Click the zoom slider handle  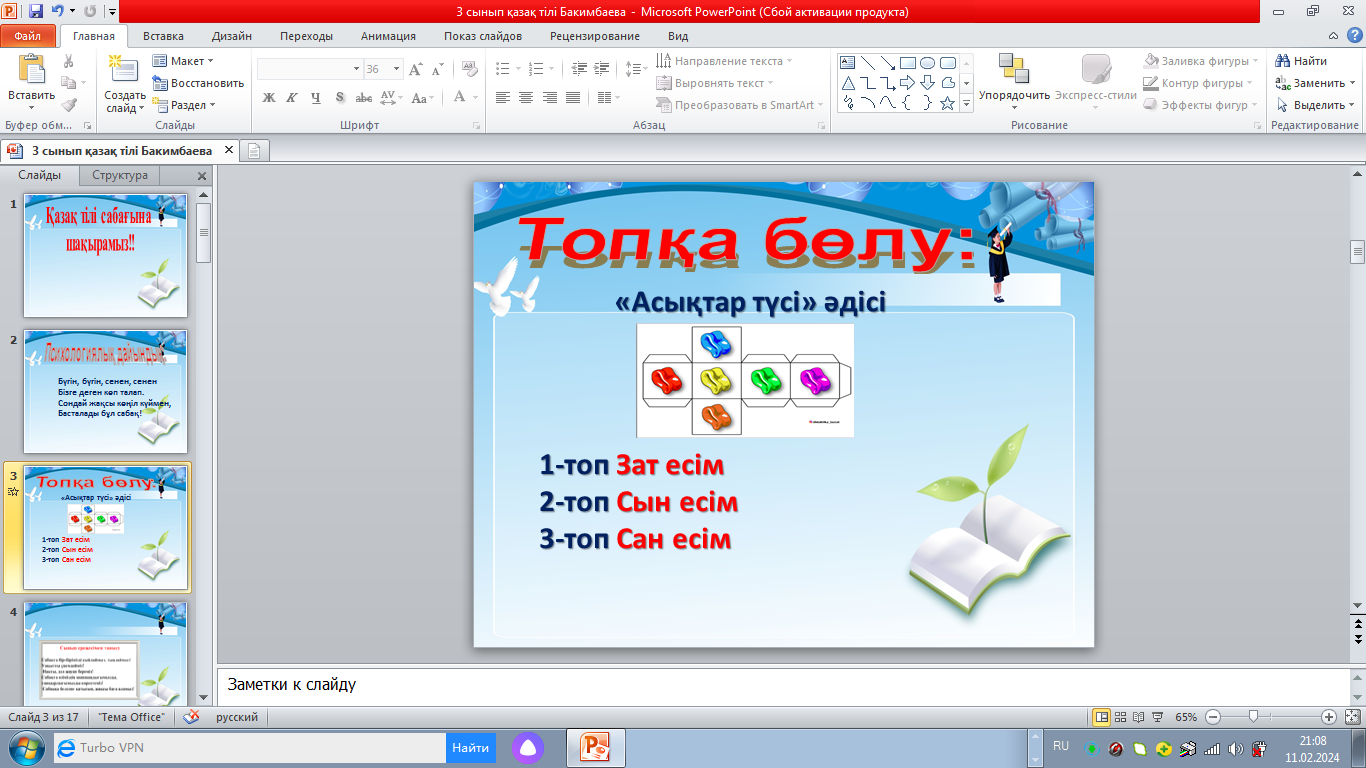pyautogui.click(x=1252, y=717)
